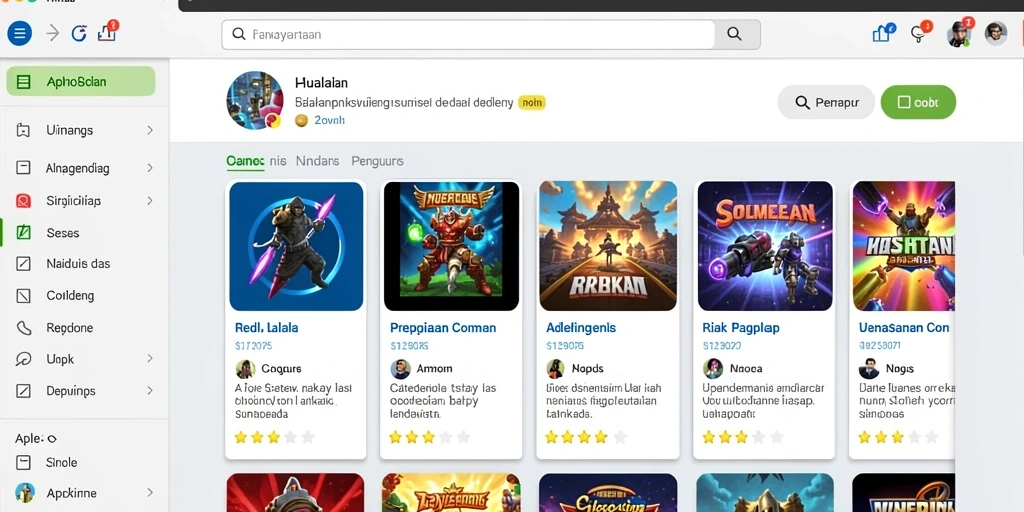Open the Redl. Lalala game thumbnail
1024x512 pixels.
coord(296,246)
